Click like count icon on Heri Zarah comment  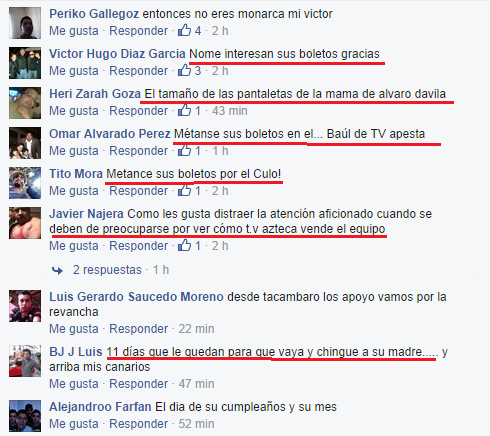184,110
